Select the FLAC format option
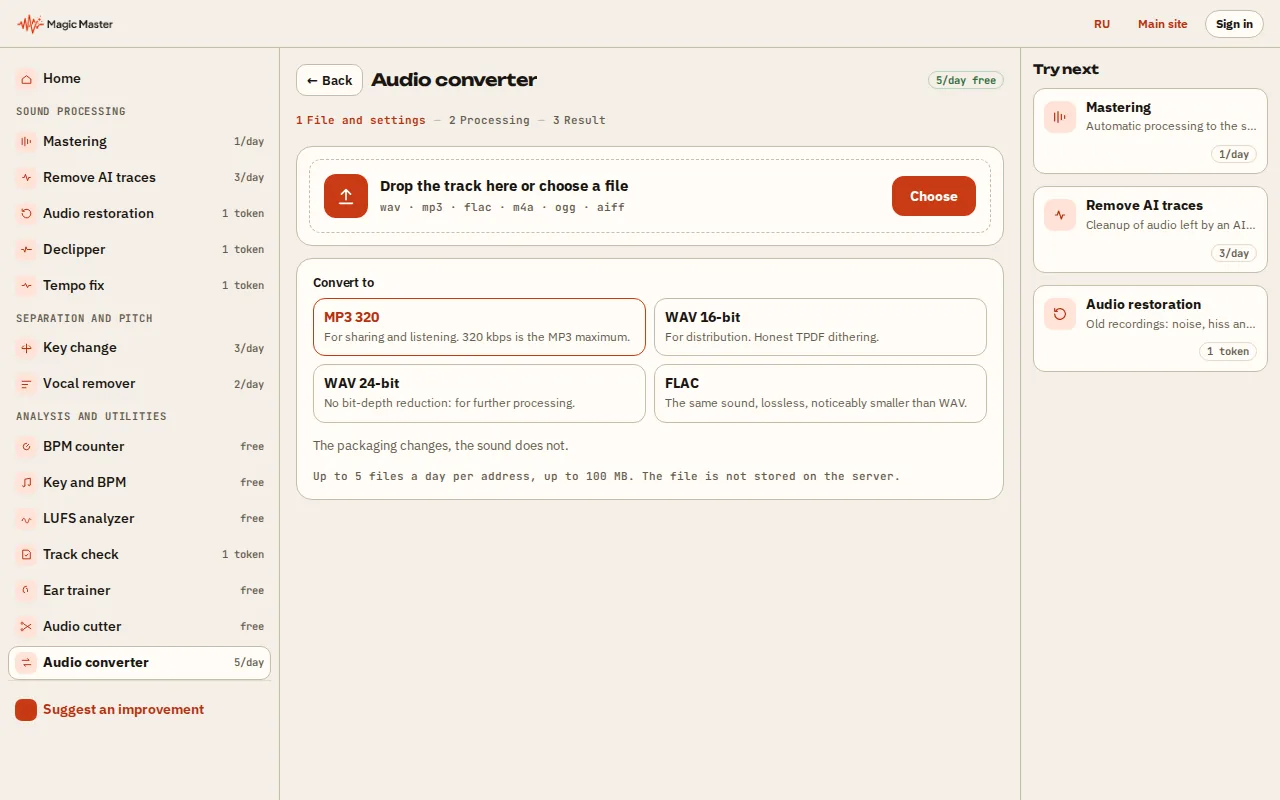This screenshot has width=1280, height=800. (820, 393)
